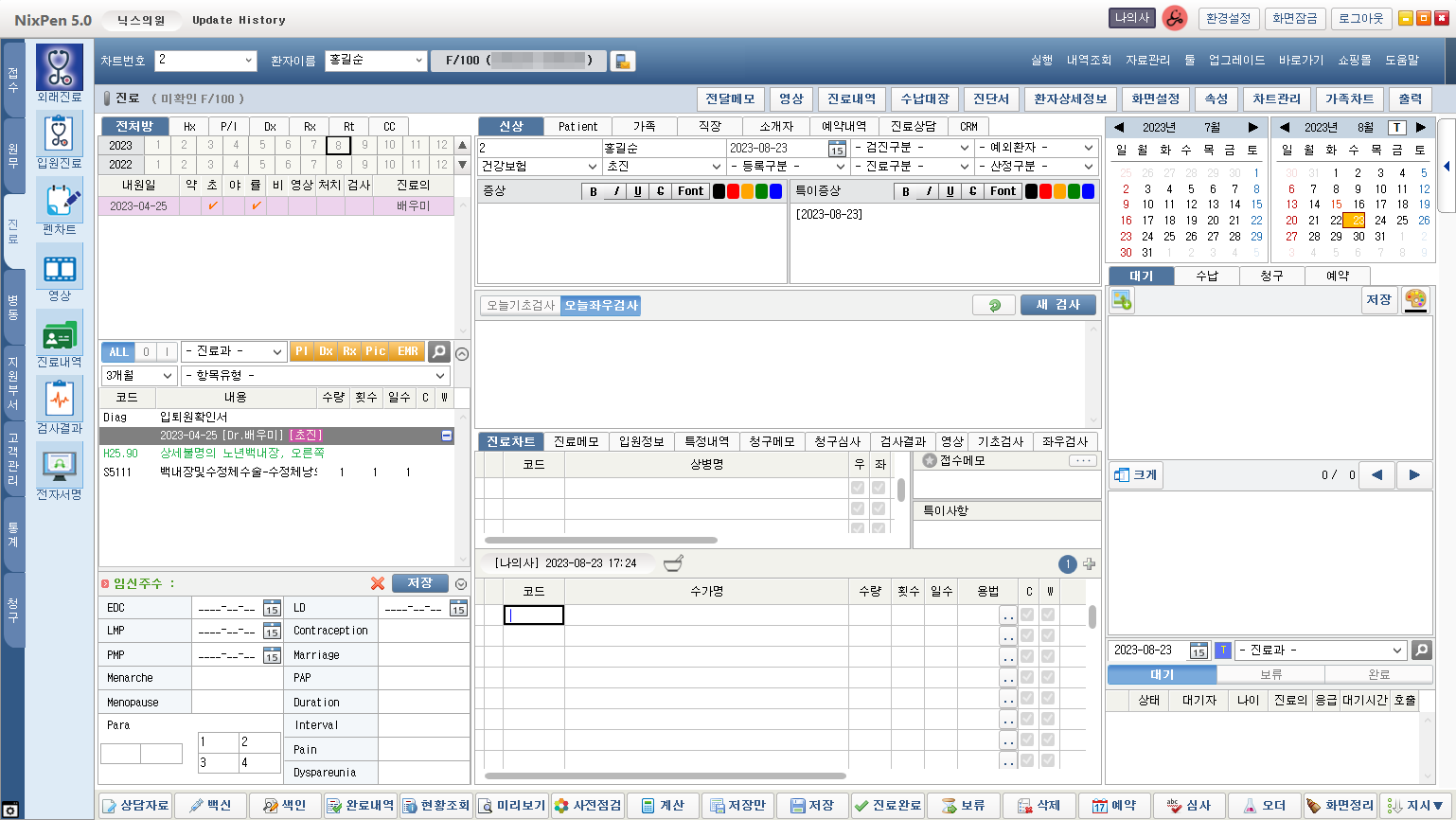Click the 새 검사 button
Screen dimensions: 1456x820
1057,305
